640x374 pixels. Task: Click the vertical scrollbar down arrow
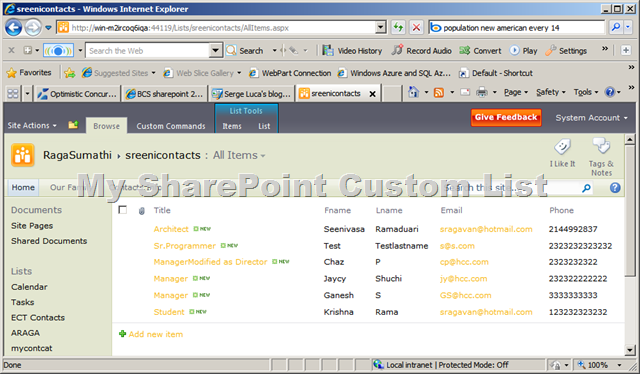coord(630,350)
